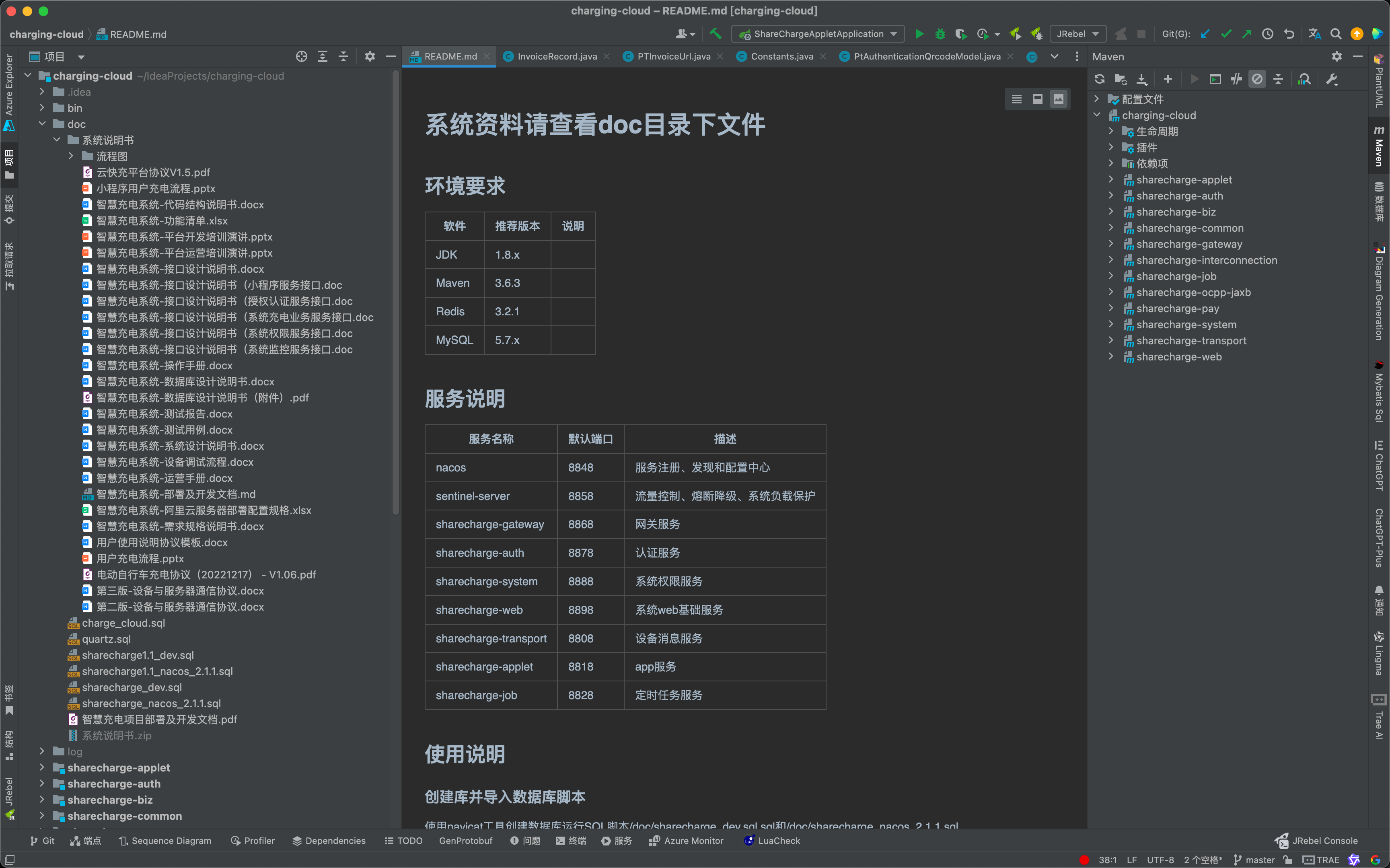Viewport: 1390px width, 868px height.
Task: Build the project with the hammer icon
Action: click(715, 34)
